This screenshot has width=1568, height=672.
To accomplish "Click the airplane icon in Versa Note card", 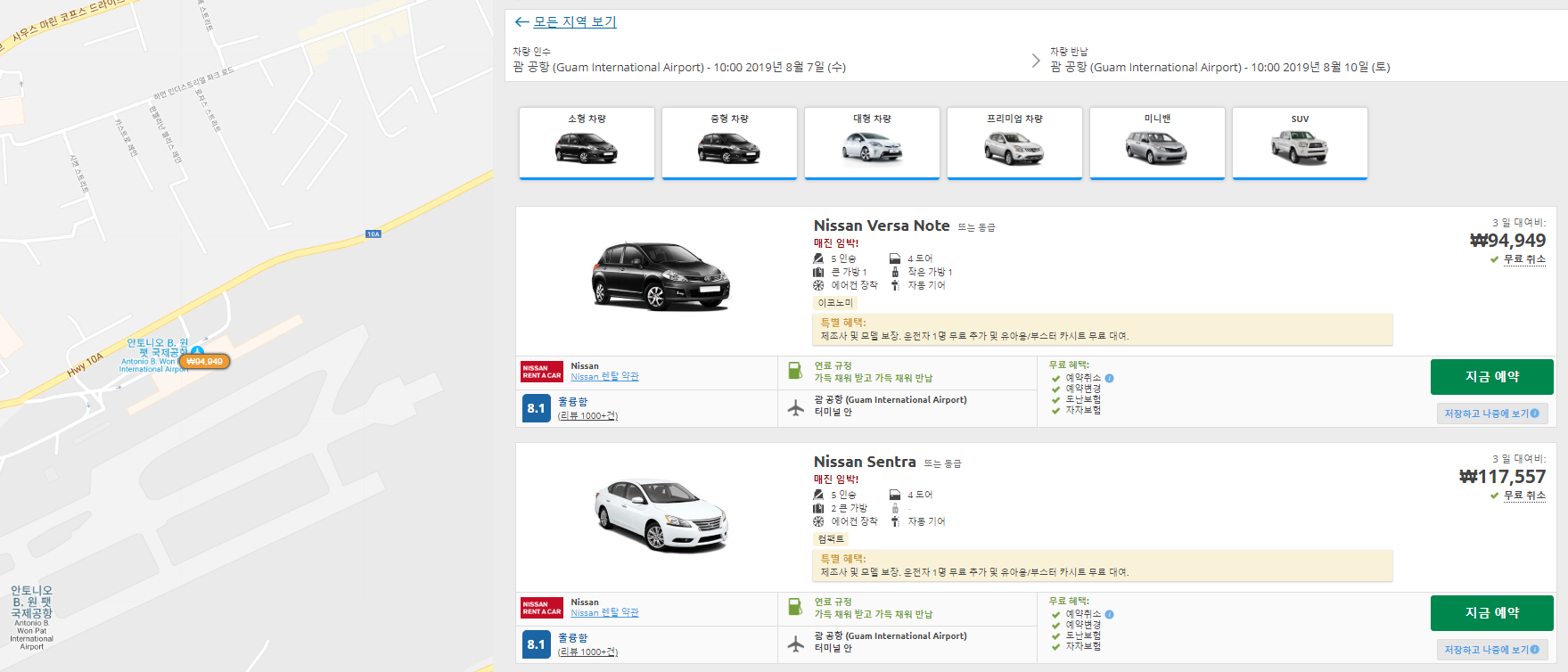I will pyautogui.click(x=795, y=408).
